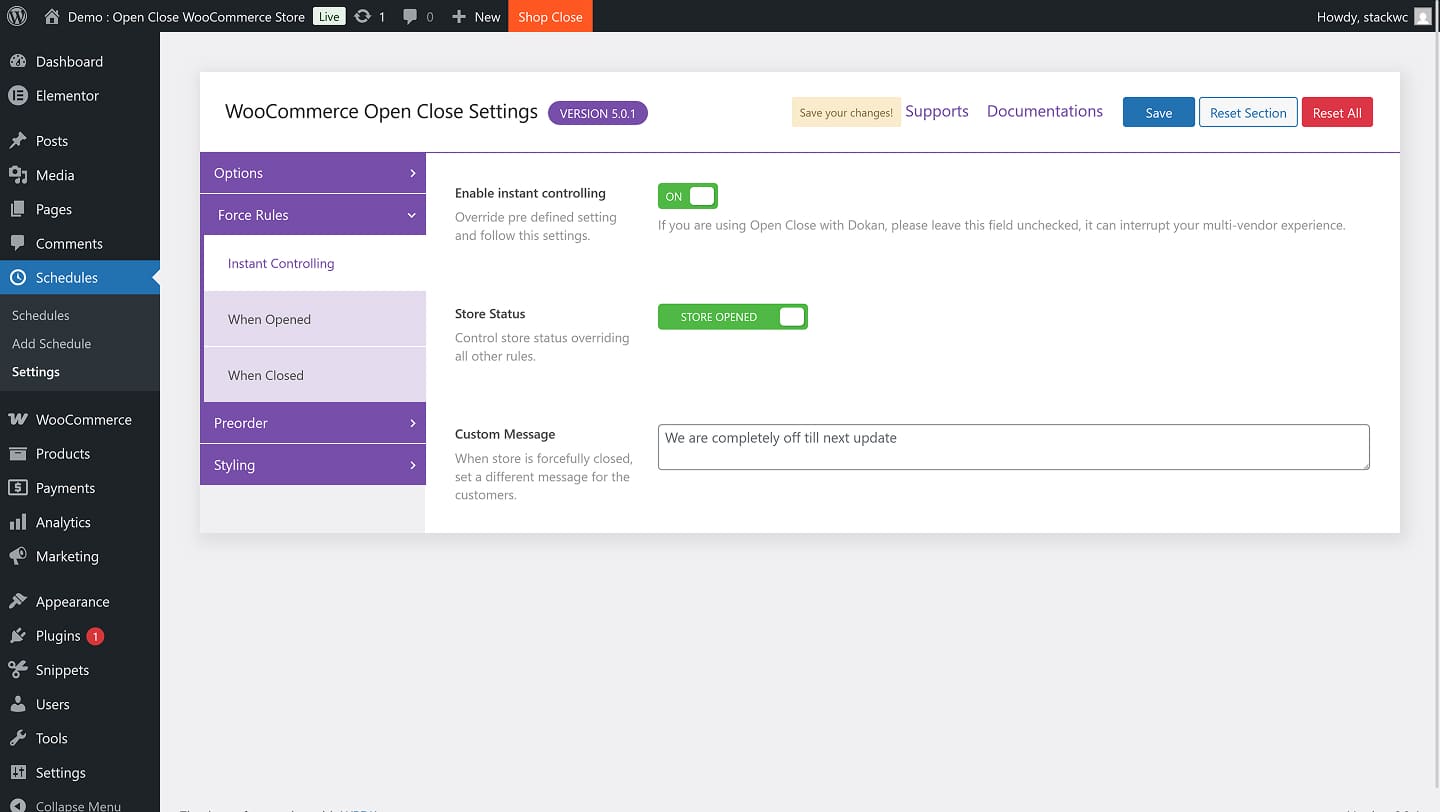Click the Custom Message text area
This screenshot has height=812, width=1440.
point(1014,447)
